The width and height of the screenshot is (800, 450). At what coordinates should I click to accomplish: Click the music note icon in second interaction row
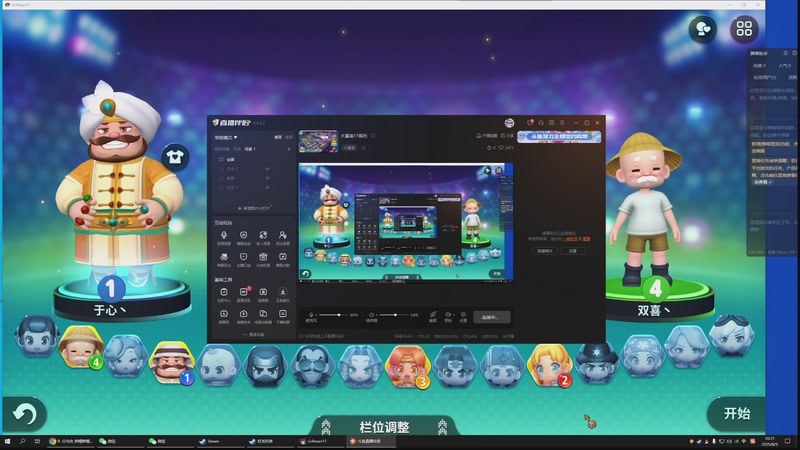283,259
